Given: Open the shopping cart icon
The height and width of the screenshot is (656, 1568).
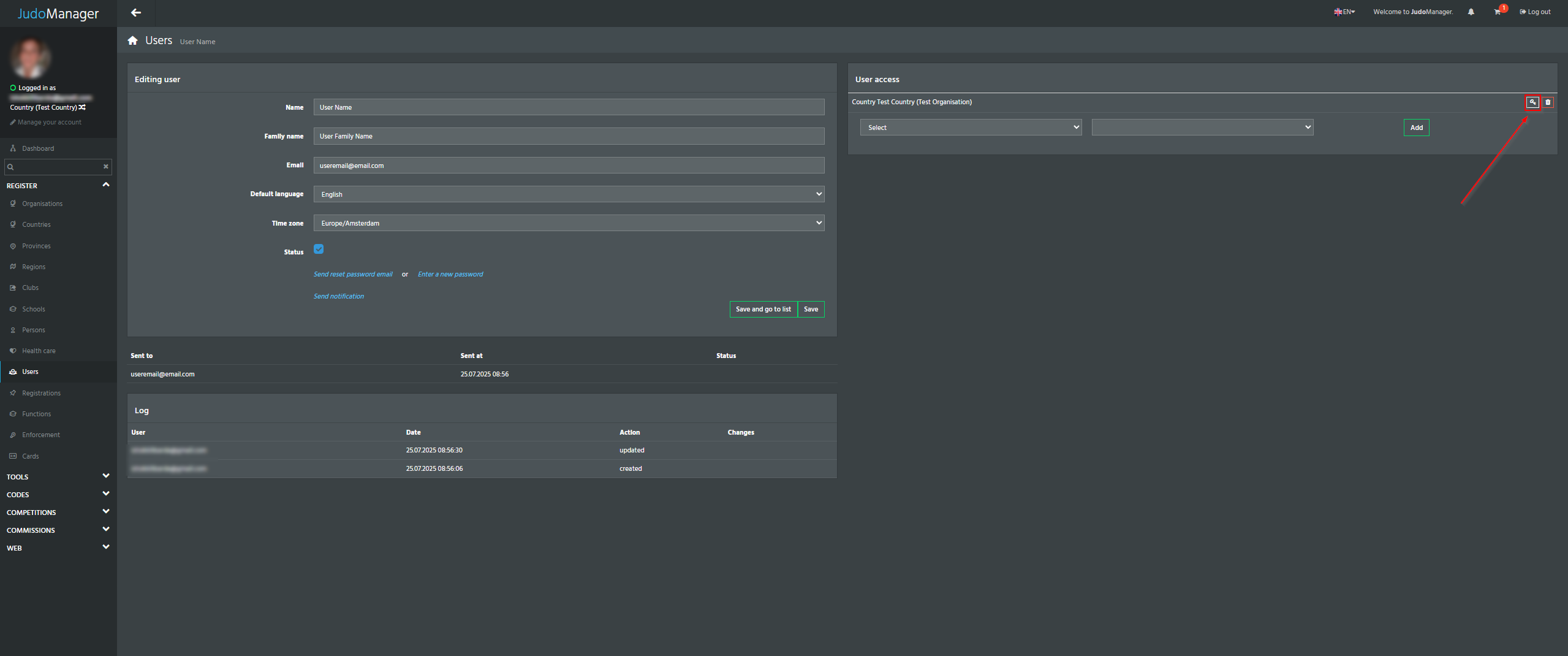Looking at the screenshot, I should click(x=1497, y=12).
